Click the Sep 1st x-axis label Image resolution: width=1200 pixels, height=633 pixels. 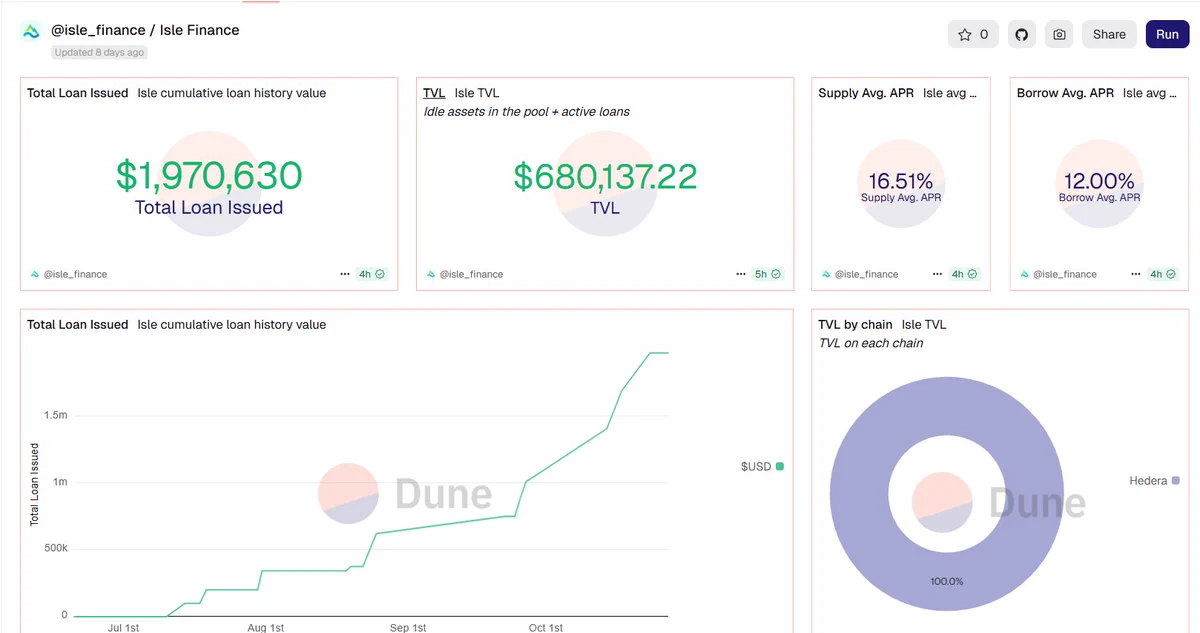[408, 627]
